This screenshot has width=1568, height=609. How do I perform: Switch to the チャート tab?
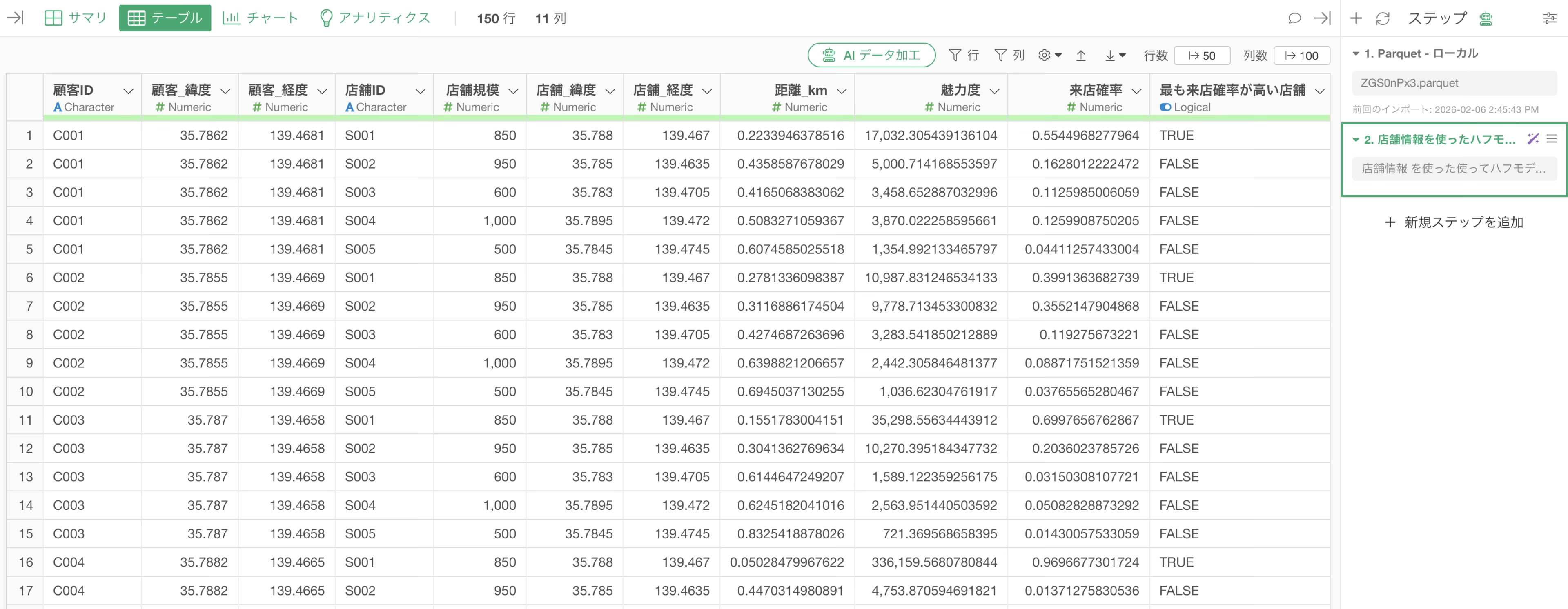coord(260,18)
